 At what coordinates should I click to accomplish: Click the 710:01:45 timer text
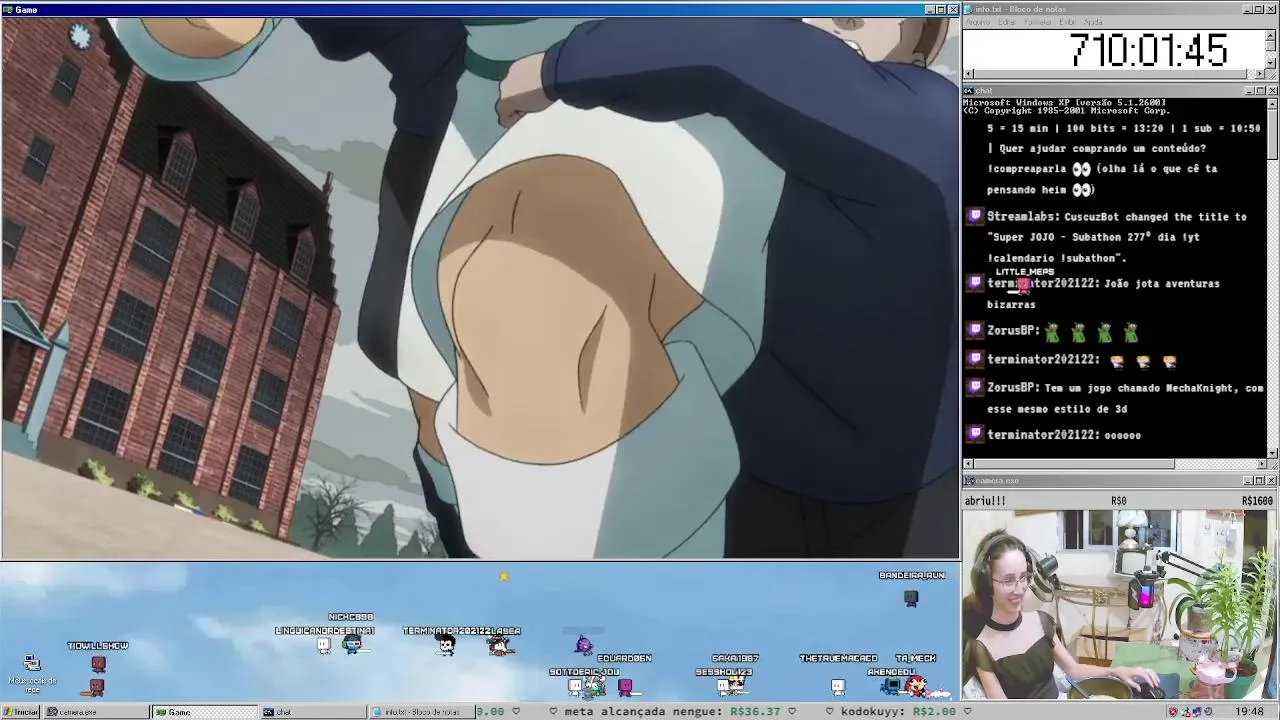[1148, 50]
